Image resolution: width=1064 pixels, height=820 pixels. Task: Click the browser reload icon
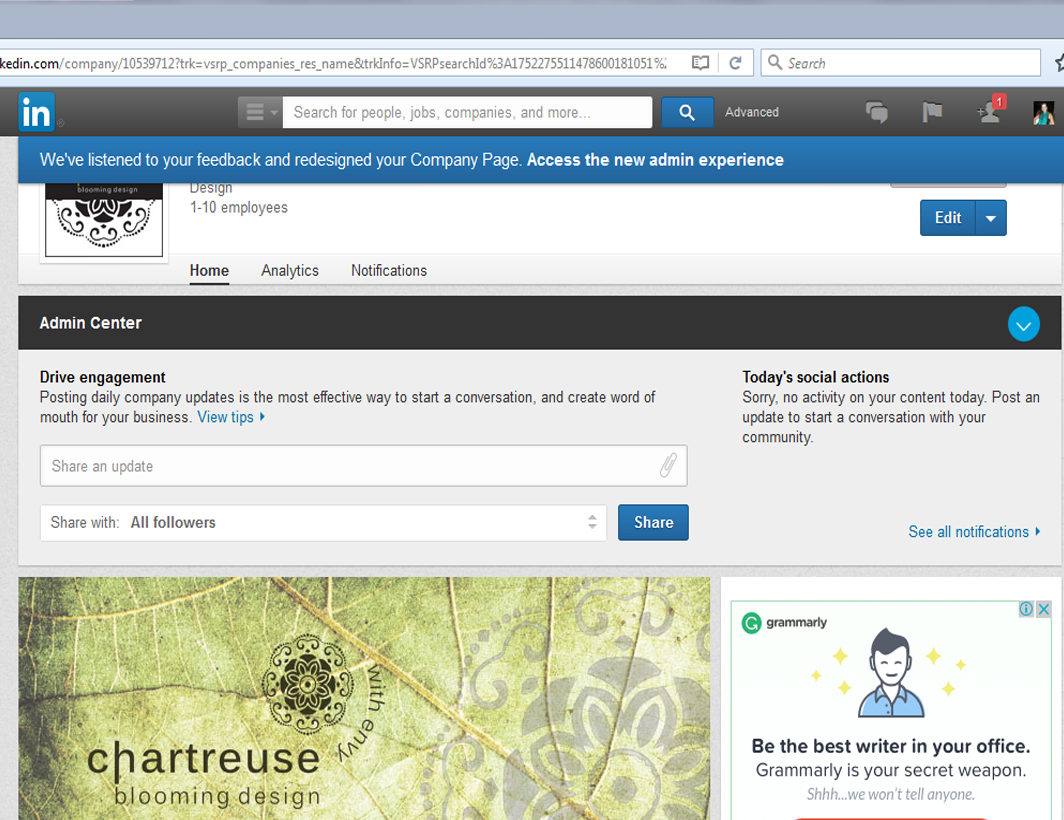click(735, 63)
